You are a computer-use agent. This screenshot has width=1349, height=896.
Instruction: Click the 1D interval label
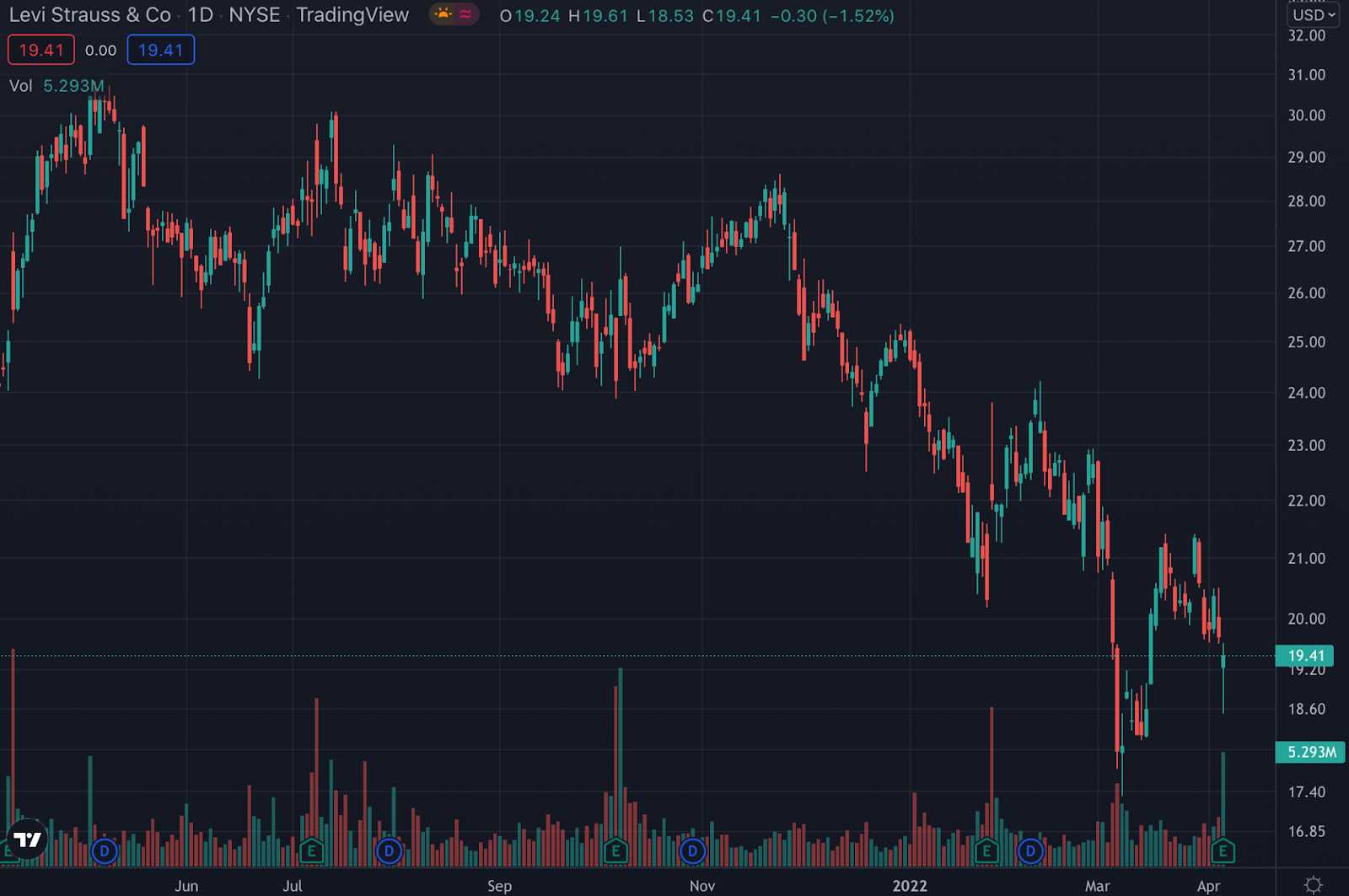point(201,15)
